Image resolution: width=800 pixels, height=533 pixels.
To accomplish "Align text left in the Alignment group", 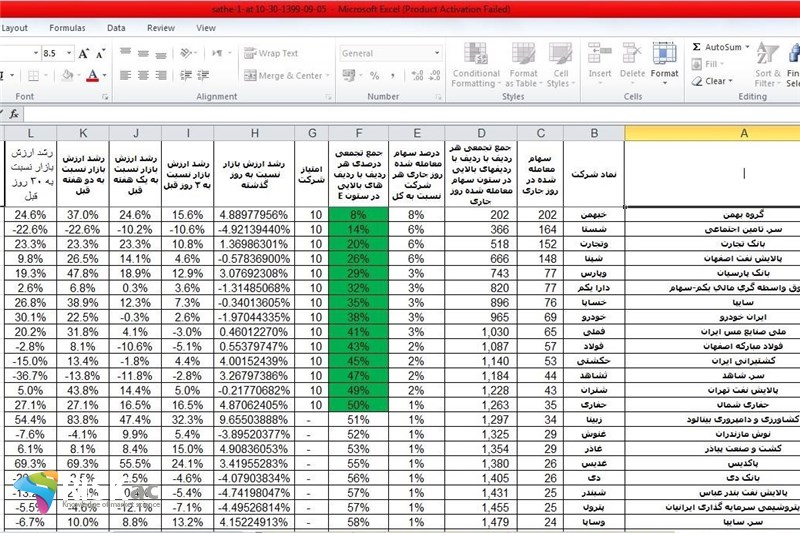I will (x=126, y=75).
